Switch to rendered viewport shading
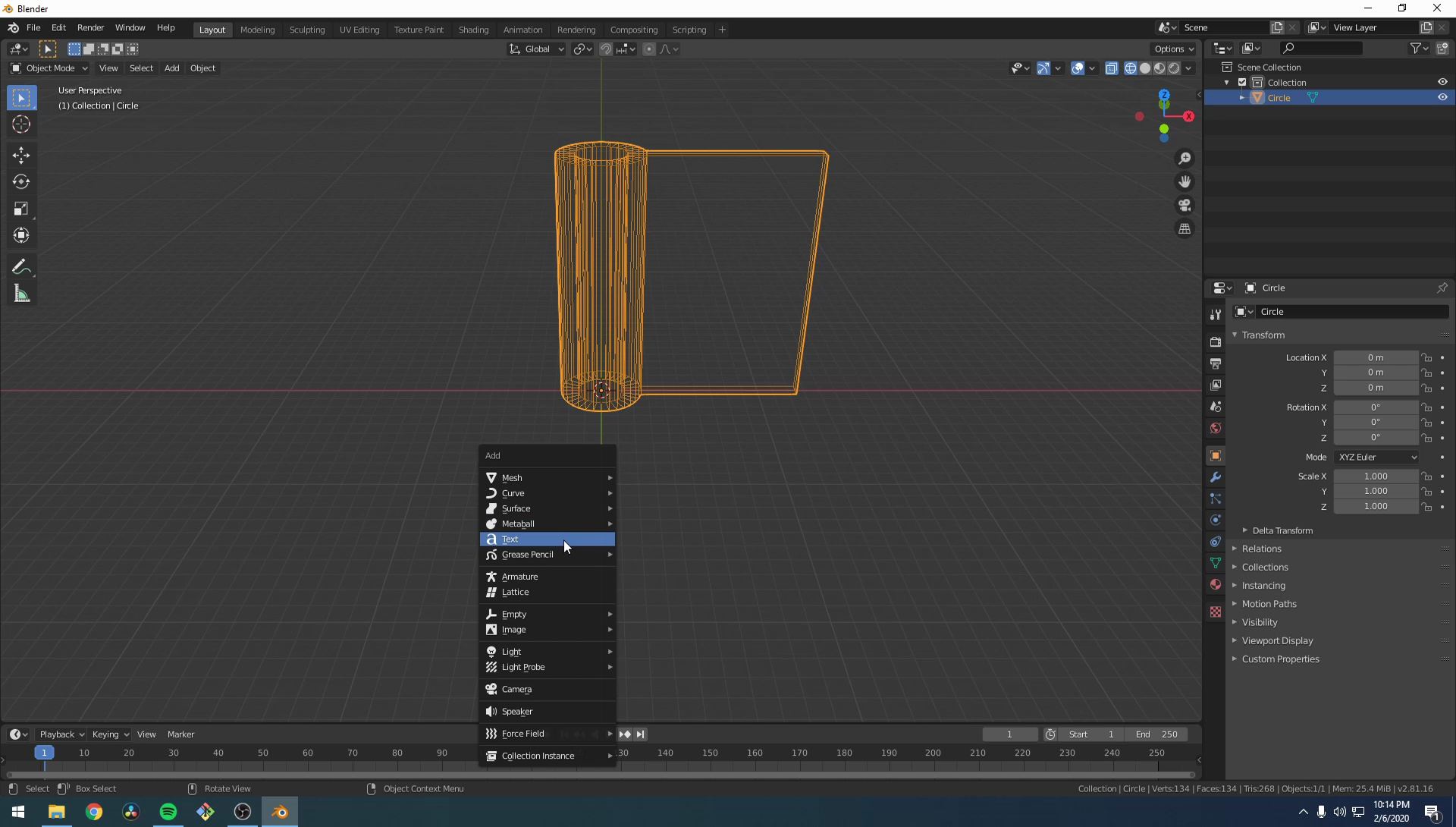 coord(1174,68)
